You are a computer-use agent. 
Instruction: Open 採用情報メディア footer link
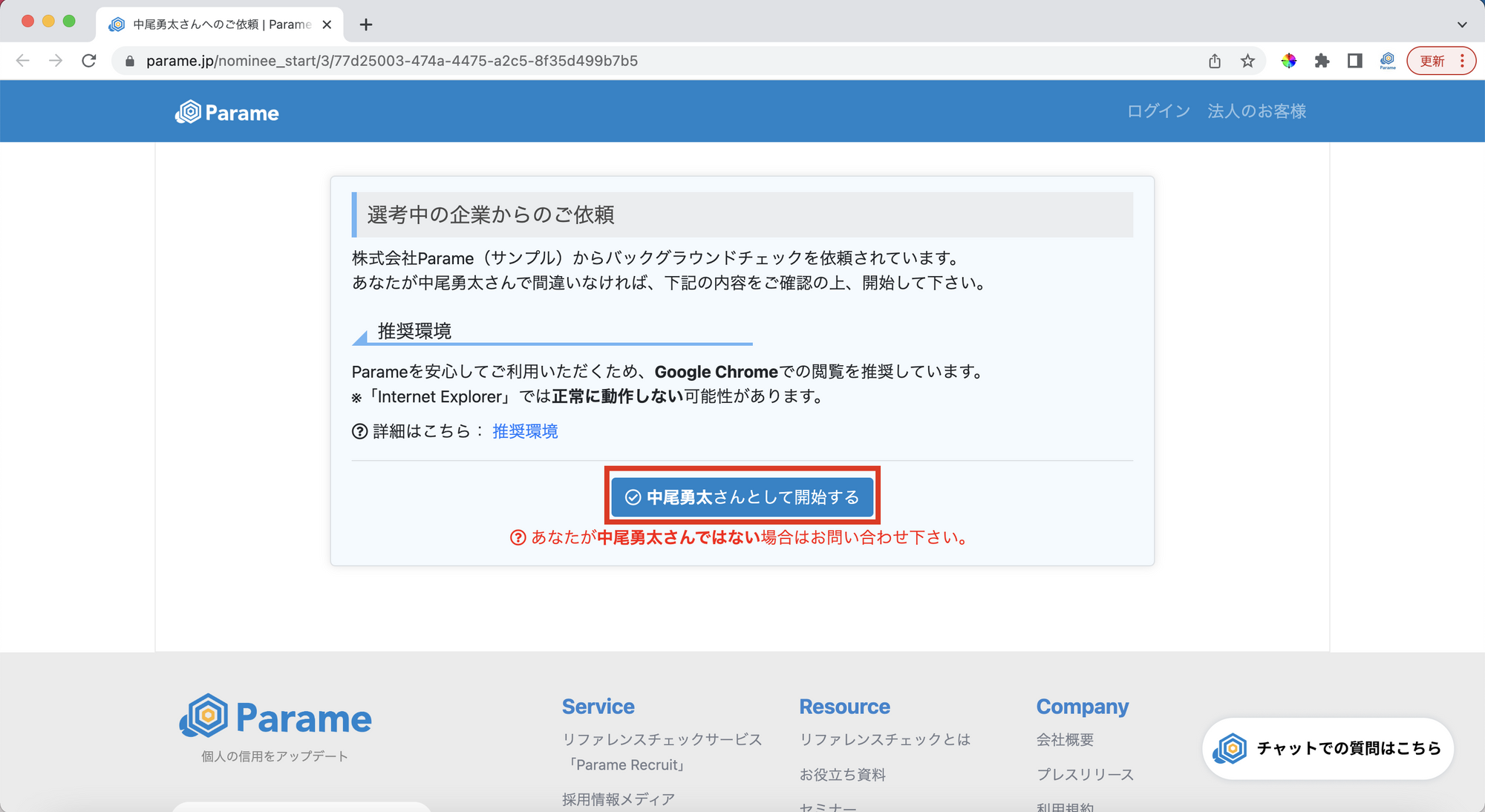[x=619, y=799]
